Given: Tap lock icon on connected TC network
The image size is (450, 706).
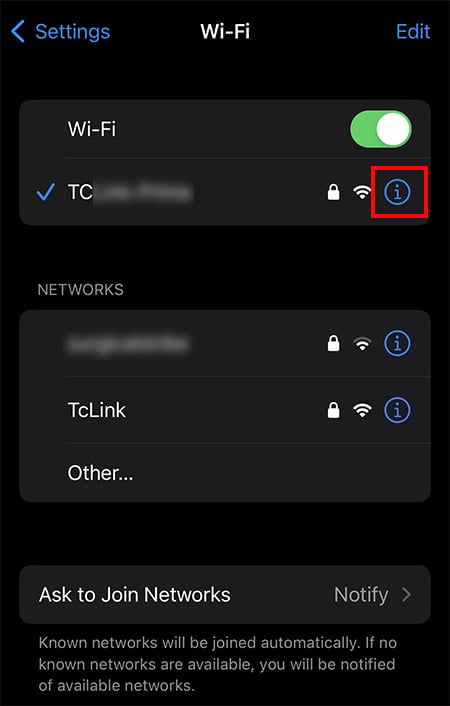Looking at the screenshot, I should click(333, 192).
